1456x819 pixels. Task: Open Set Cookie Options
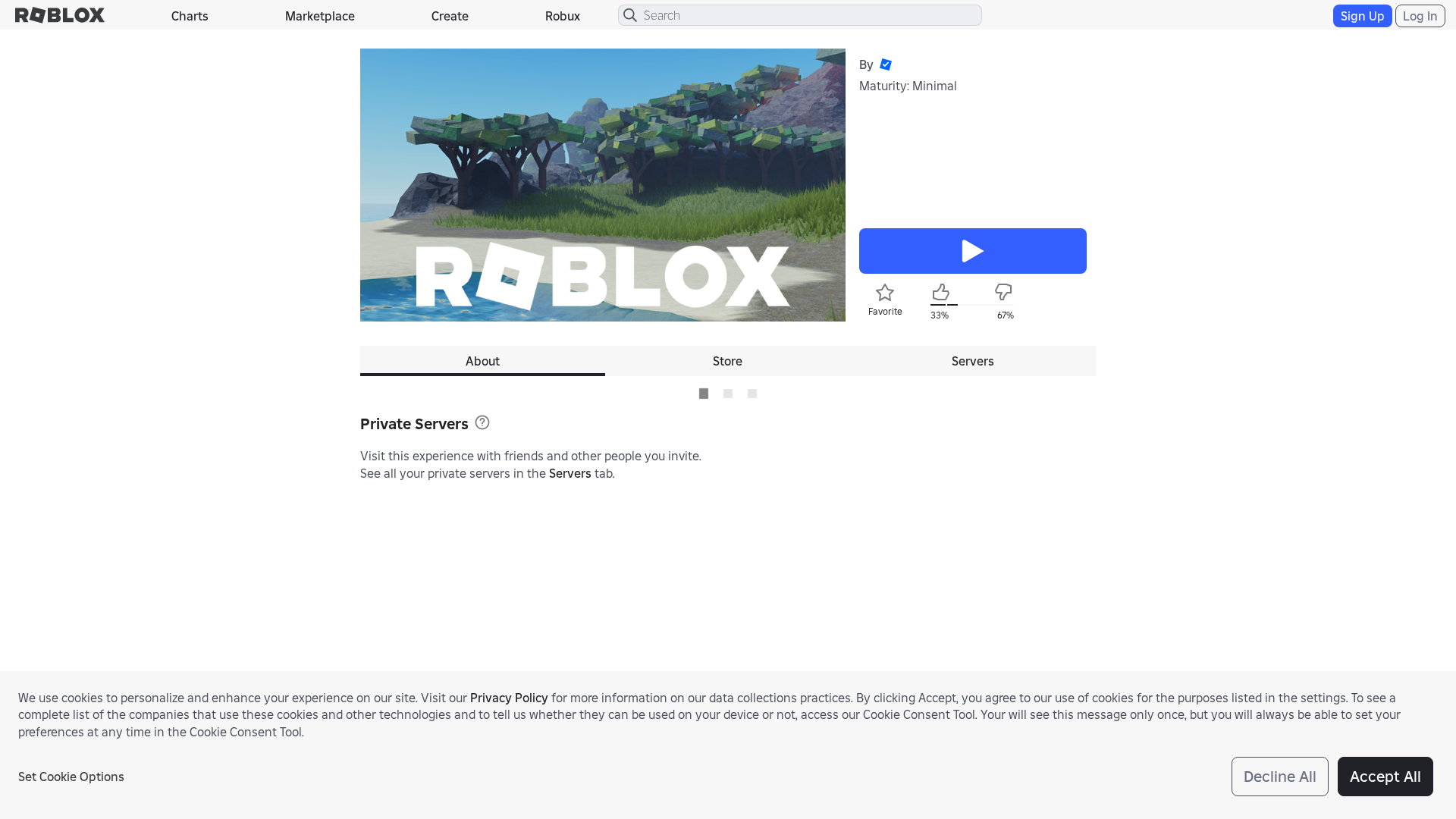pos(71,777)
